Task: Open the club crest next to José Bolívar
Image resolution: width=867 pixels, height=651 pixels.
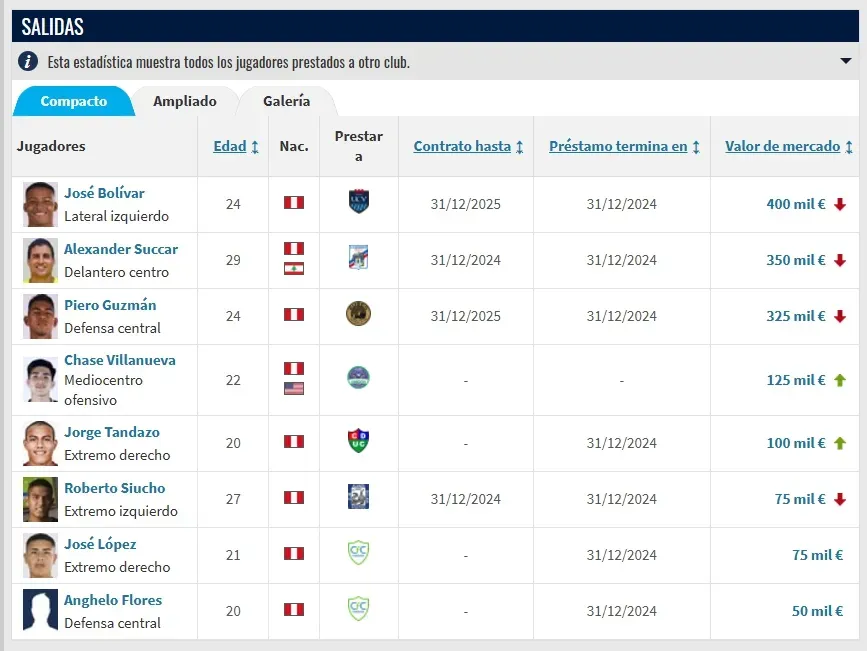Action: pos(358,204)
